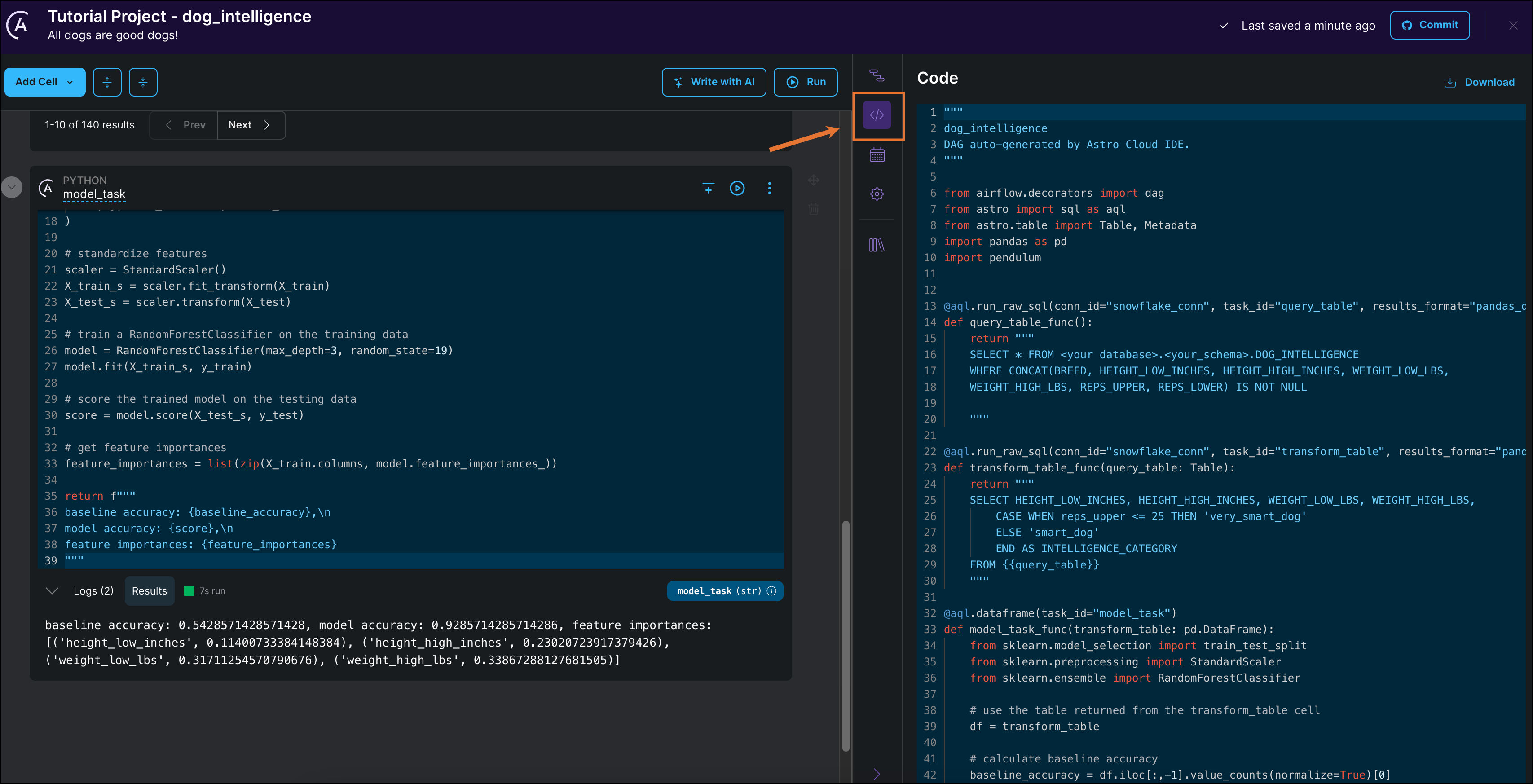
Task: Click the expand-cells icon beside Add Cell
Action: tap(107, 82)
